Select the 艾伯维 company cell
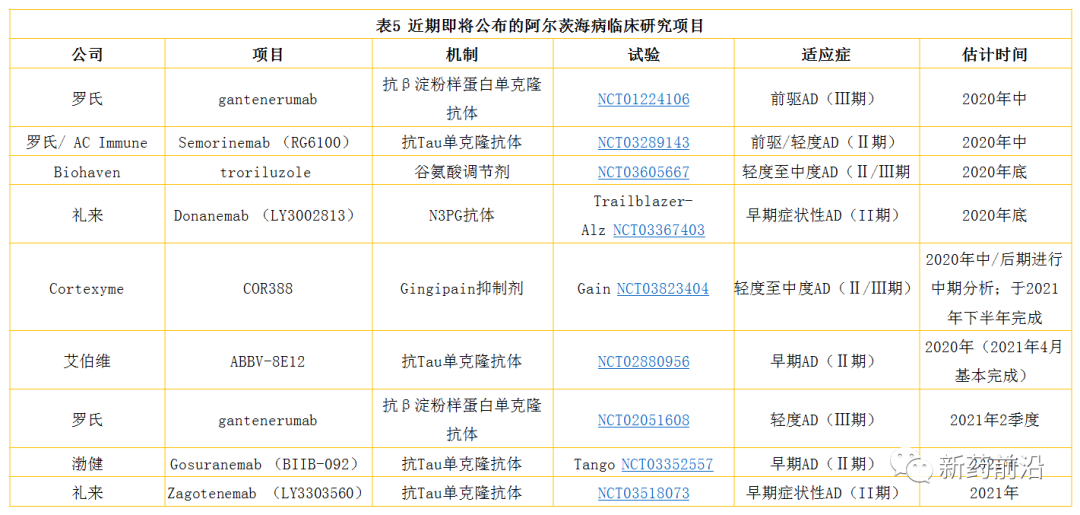Screen dimensions: 1080x515 pyautogui.click(x=87, y=361)
